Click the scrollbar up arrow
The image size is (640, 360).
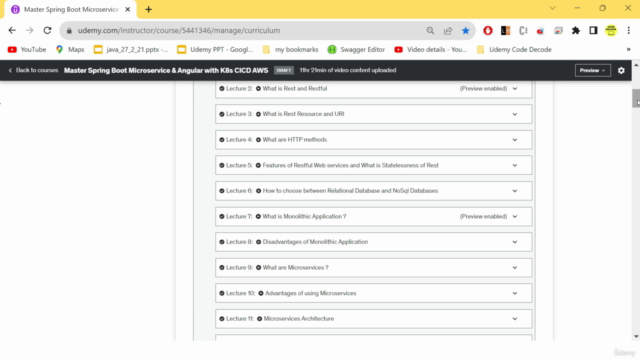click(636, 65)
